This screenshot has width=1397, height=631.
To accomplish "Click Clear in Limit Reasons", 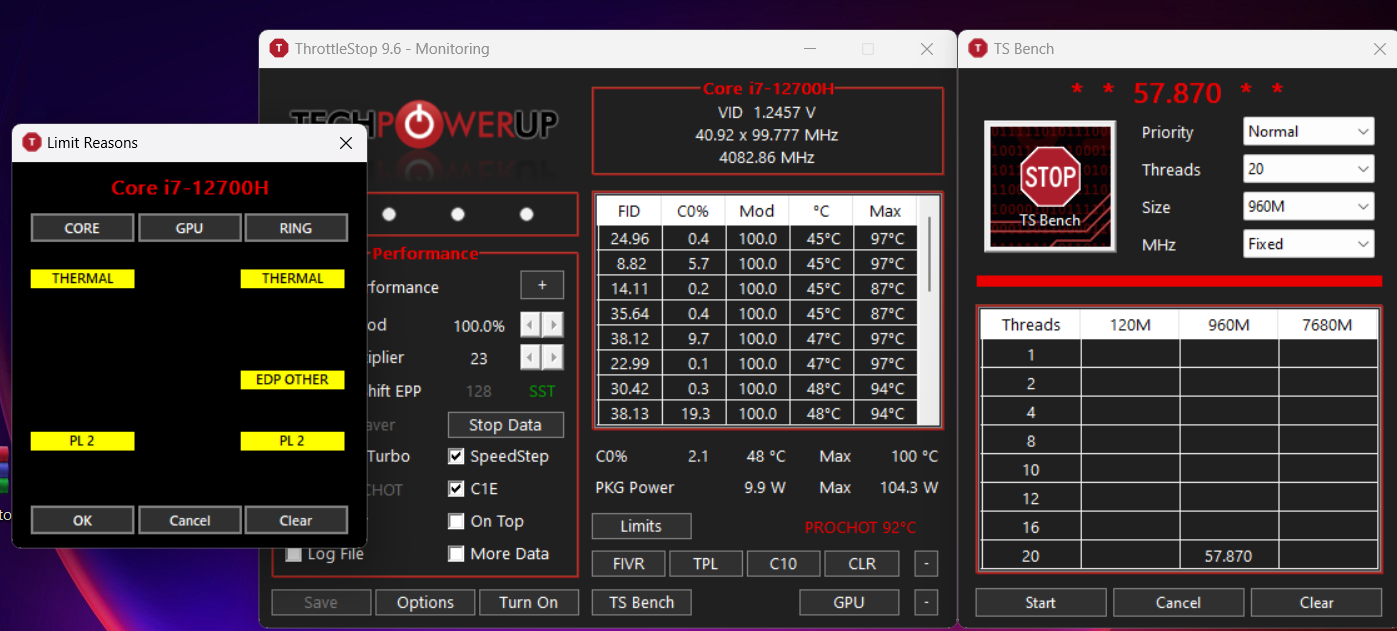I will tap(296, 520).
